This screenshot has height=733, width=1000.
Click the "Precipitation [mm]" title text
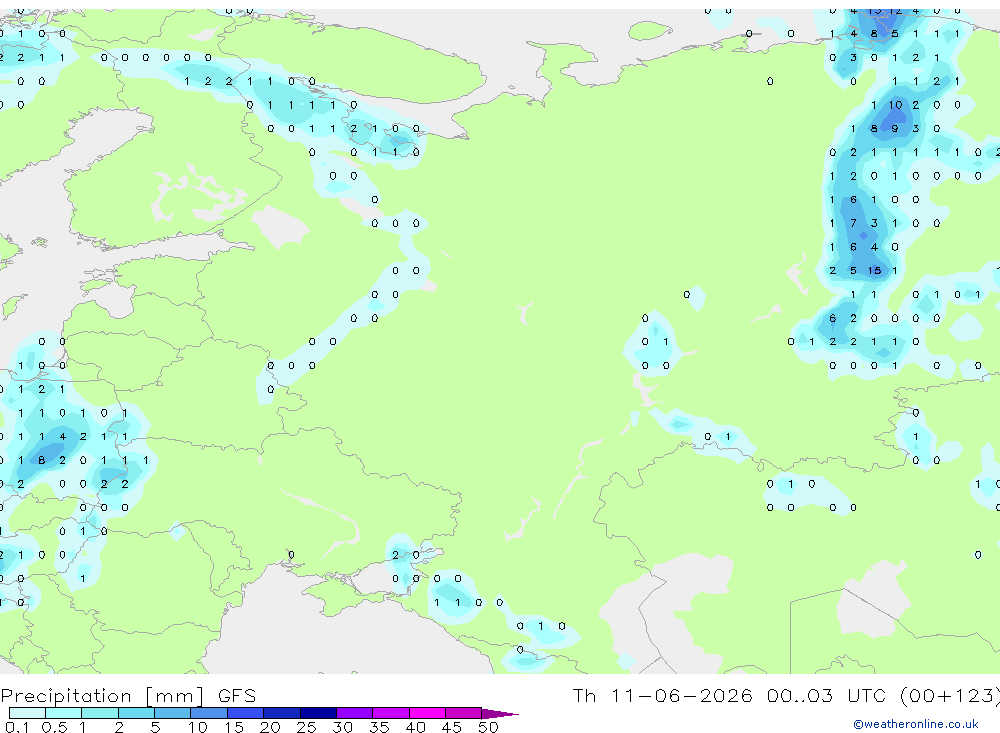[x=102, y=696]
